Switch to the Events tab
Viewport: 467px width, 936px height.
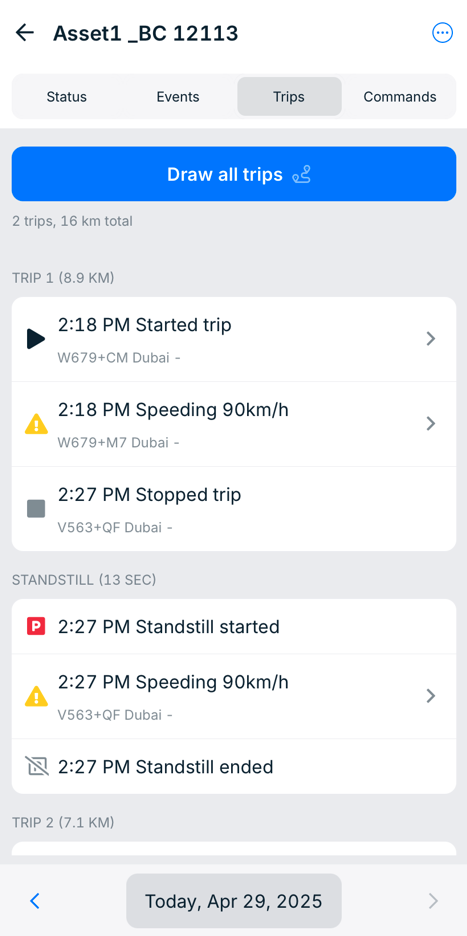tap(178, 97)
